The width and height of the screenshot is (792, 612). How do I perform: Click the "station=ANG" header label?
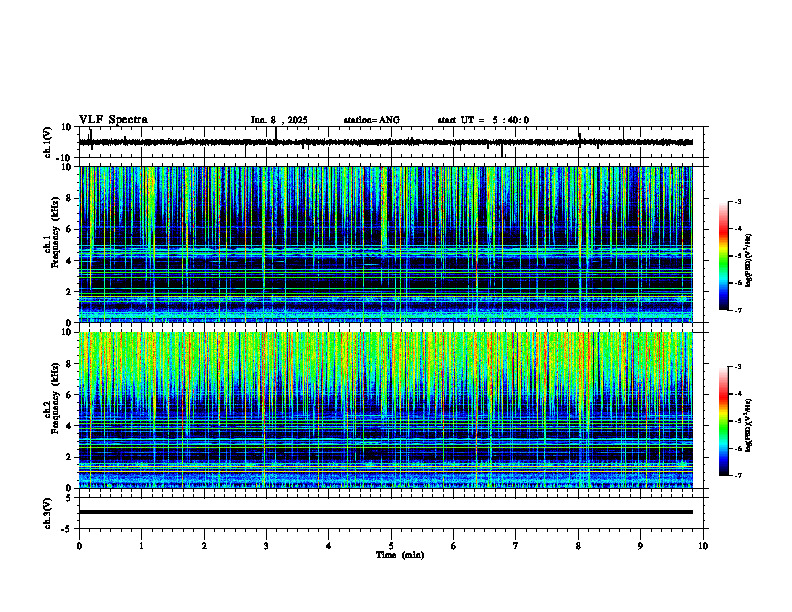pos(371,120)
